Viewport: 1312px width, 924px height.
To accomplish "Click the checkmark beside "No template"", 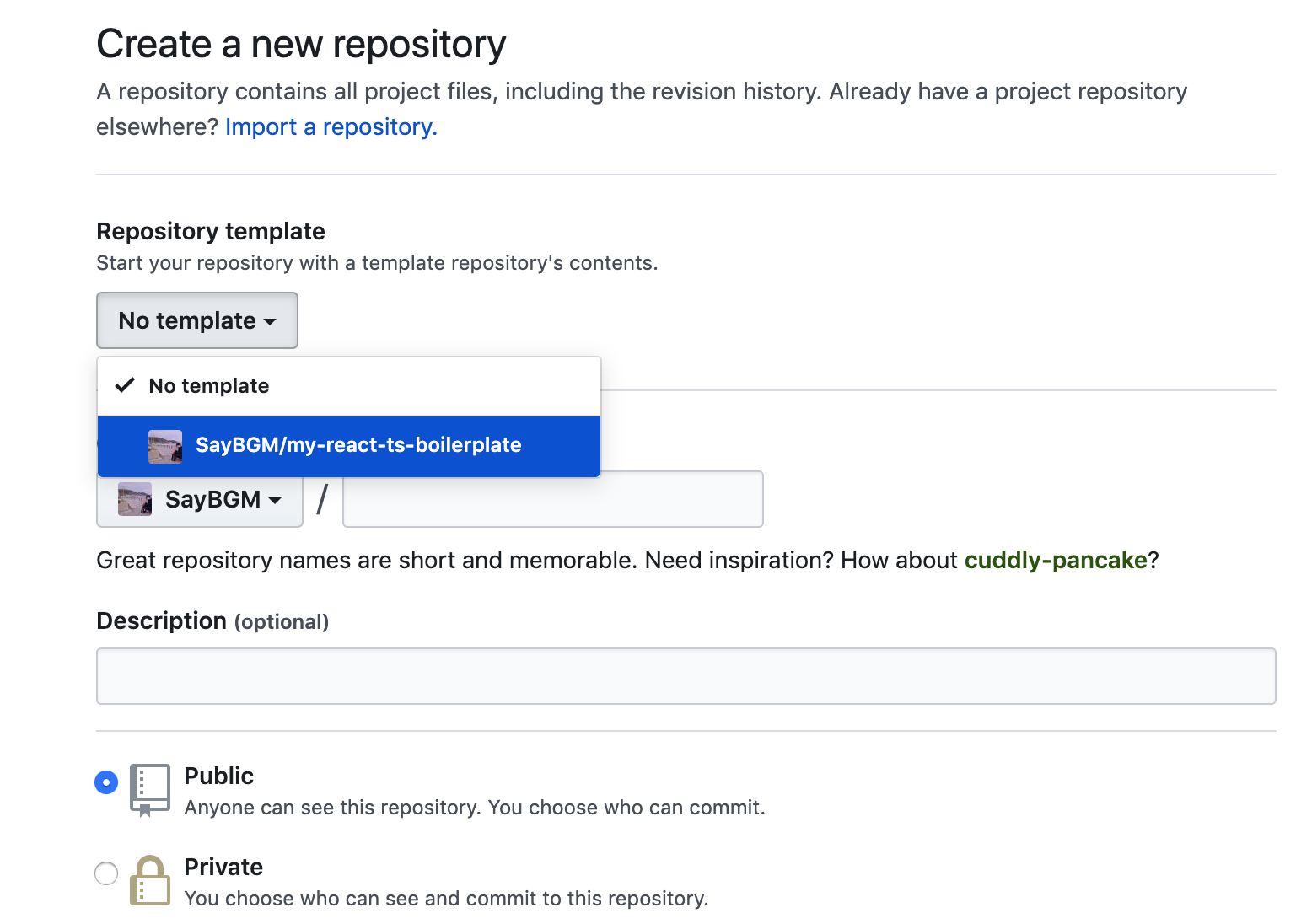I will 124,385.
